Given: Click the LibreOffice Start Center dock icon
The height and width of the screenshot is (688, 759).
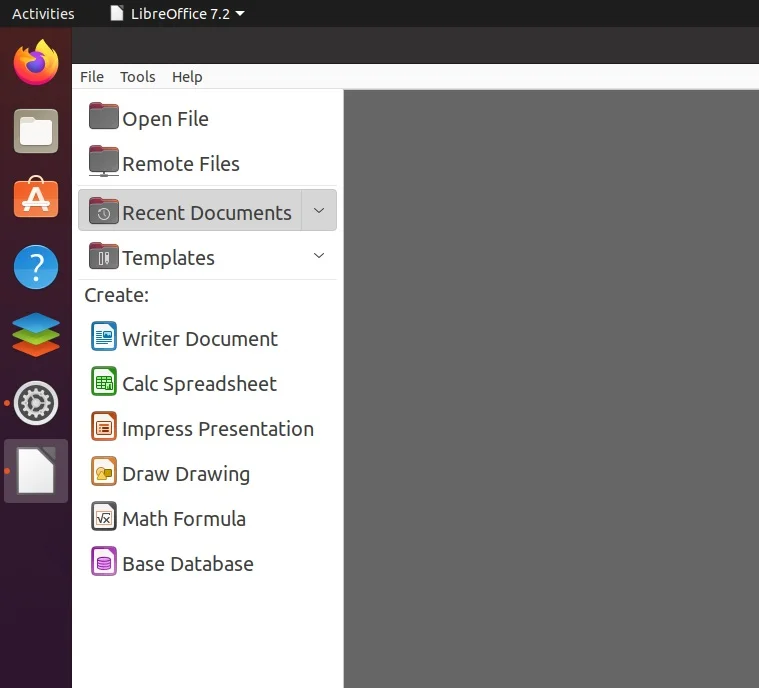Looking at the screenshot, I should (x=36, y=471).
